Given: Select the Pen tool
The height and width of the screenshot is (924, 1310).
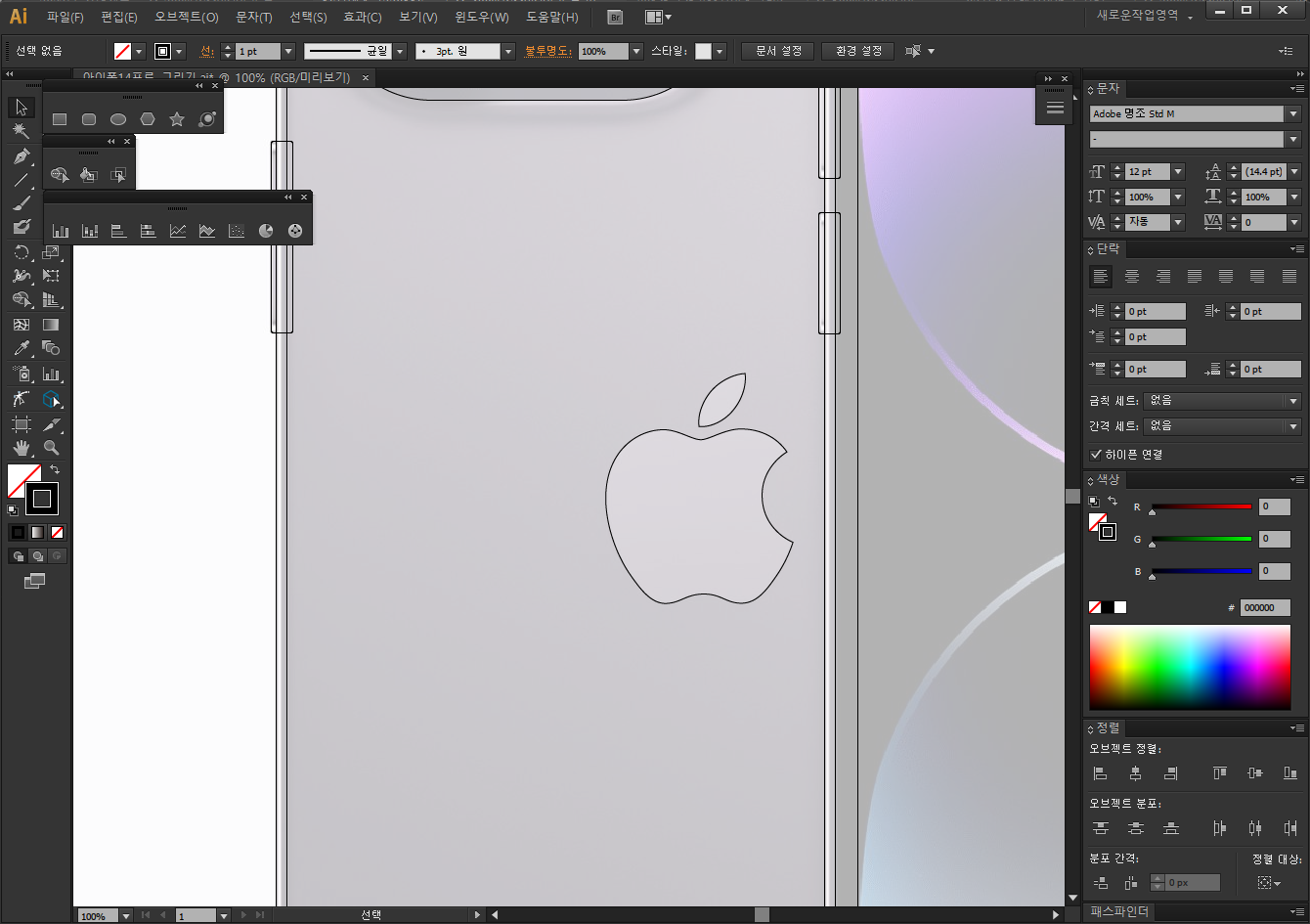Looking at the screenshot, I should pos(22,156).
